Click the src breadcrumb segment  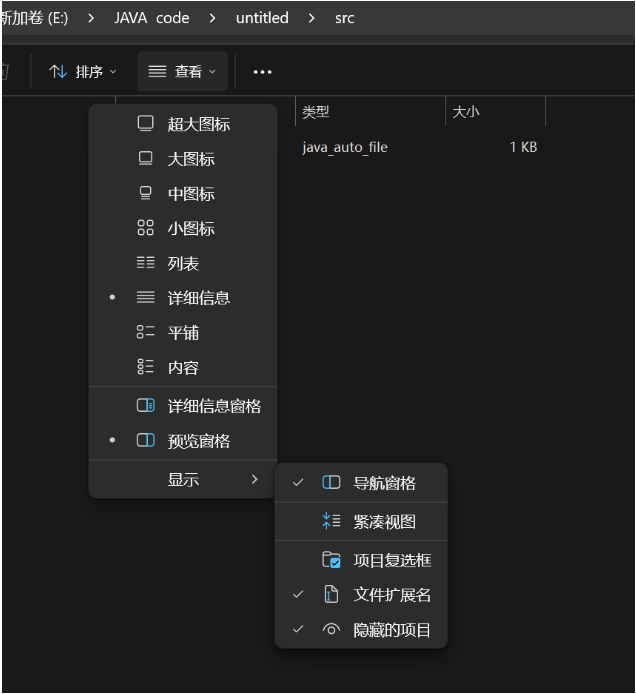(x=344, y=18)
